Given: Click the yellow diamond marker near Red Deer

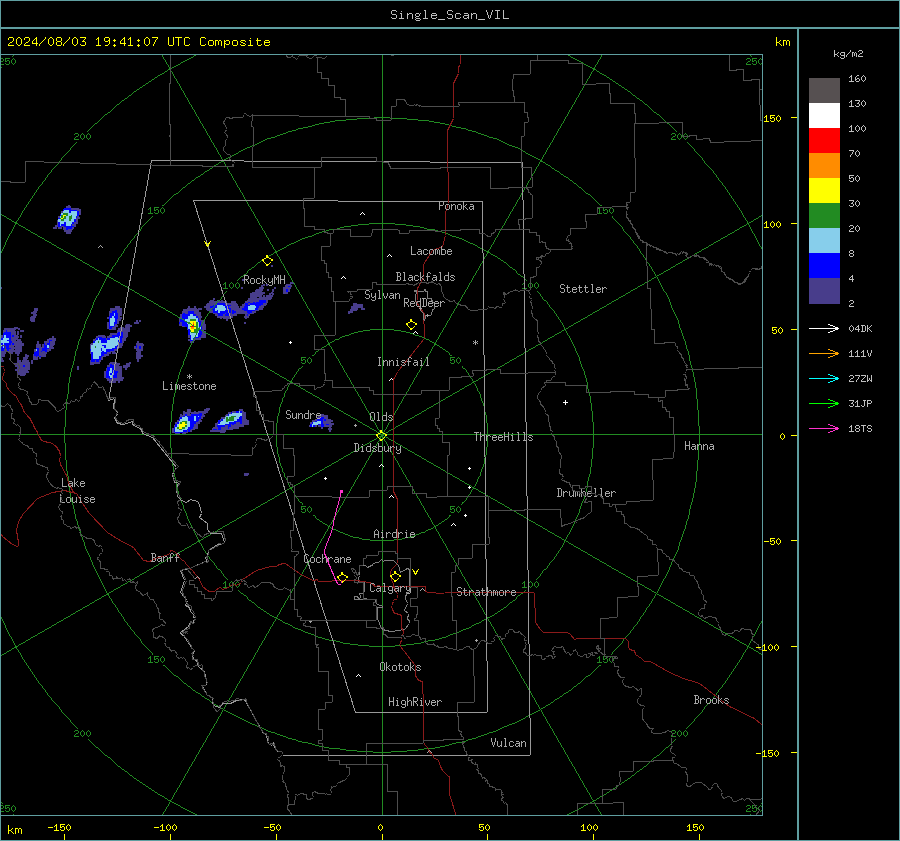Looking at the screenshot, I should click(x=411, y=324).
